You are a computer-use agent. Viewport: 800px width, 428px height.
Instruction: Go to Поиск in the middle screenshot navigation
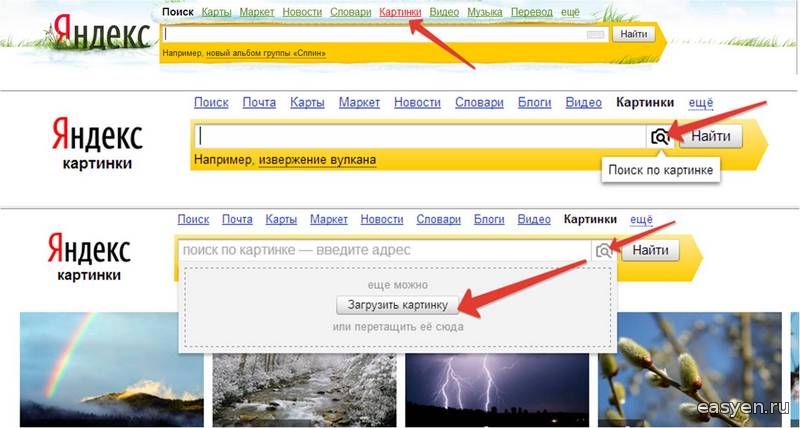click(211, 103)
